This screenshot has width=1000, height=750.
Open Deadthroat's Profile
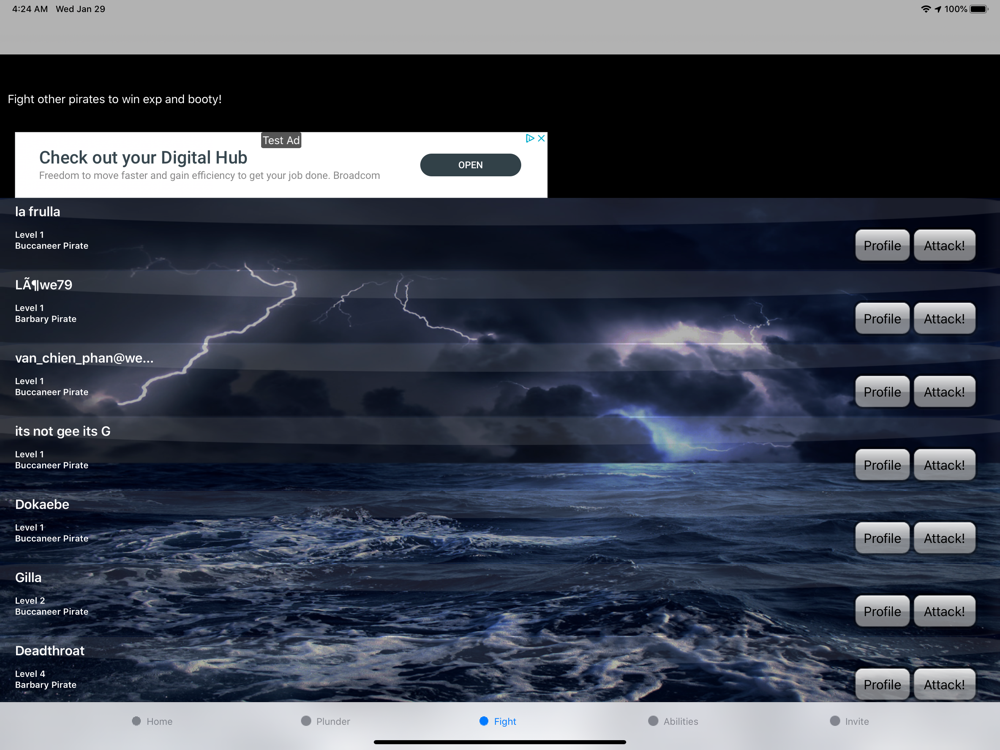click(x=882, y=684)
